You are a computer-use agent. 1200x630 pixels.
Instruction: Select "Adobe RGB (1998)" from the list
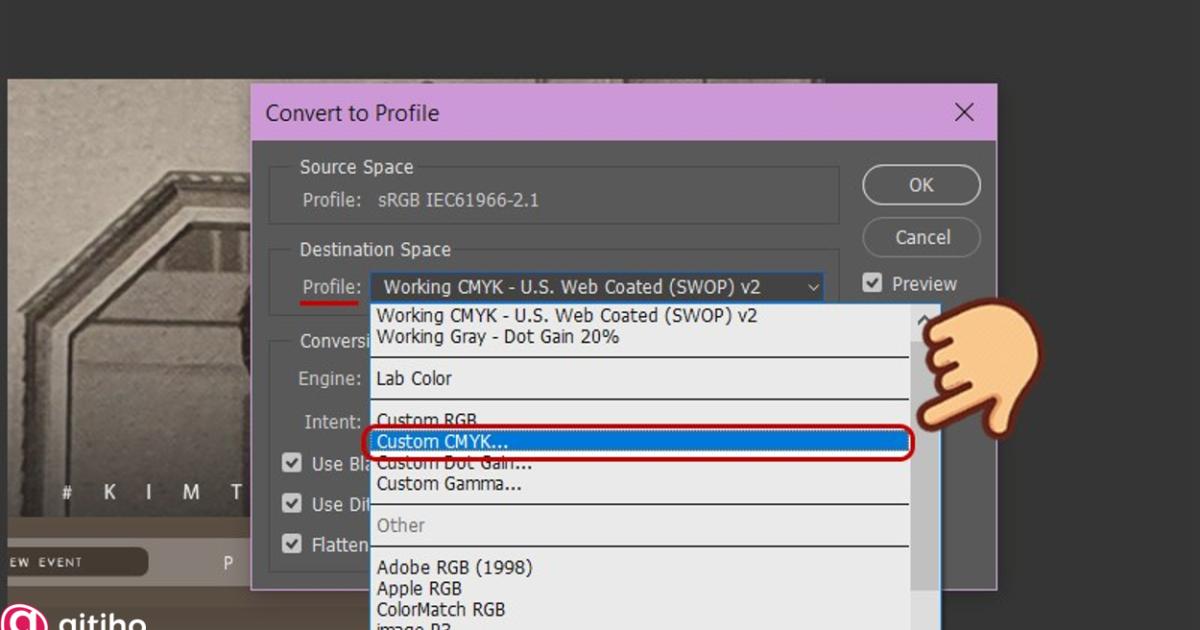[x=455, y=566]
